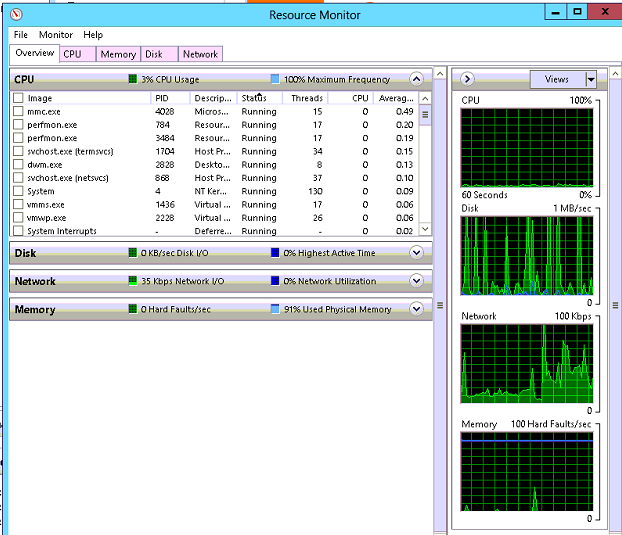Open the Monitor menu
622x535 pixels.
(56, 35)
